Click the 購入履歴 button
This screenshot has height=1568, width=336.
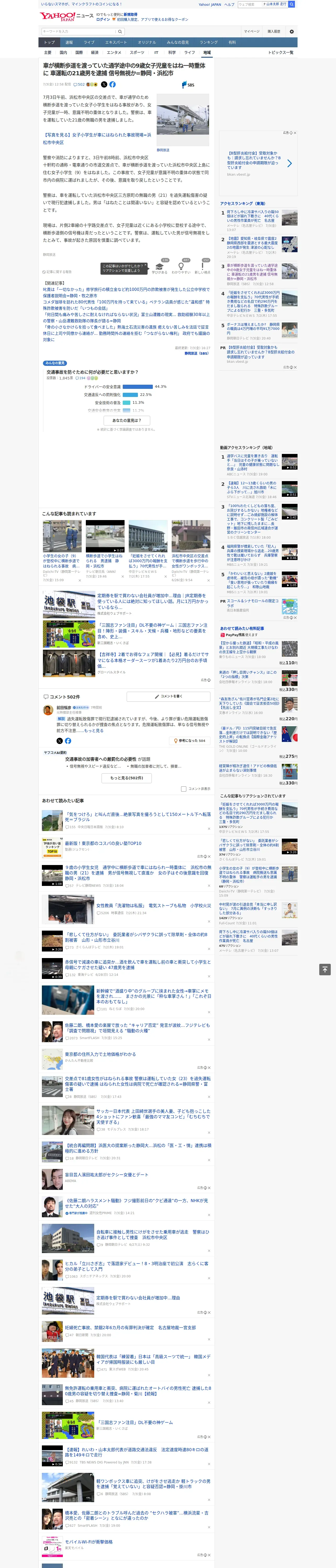tap(274, 32)
